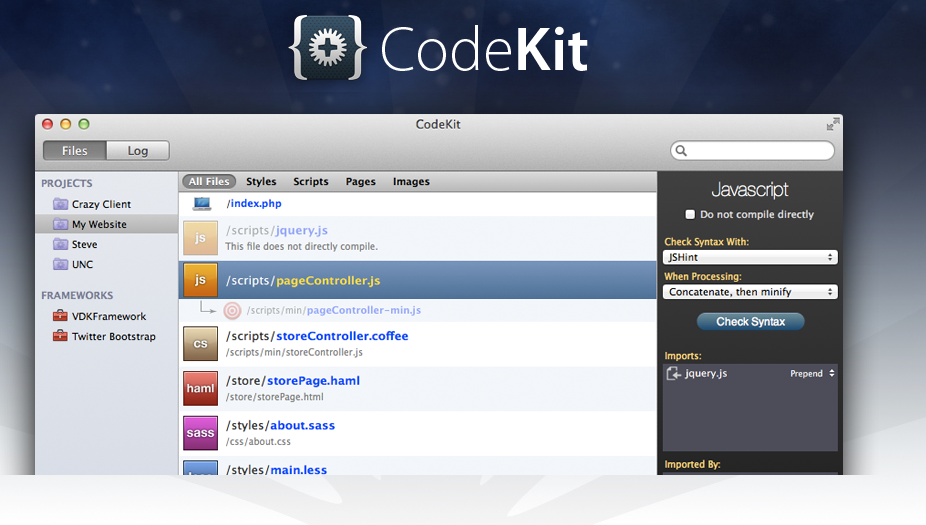Show only the Styles filter

[261, 181]
